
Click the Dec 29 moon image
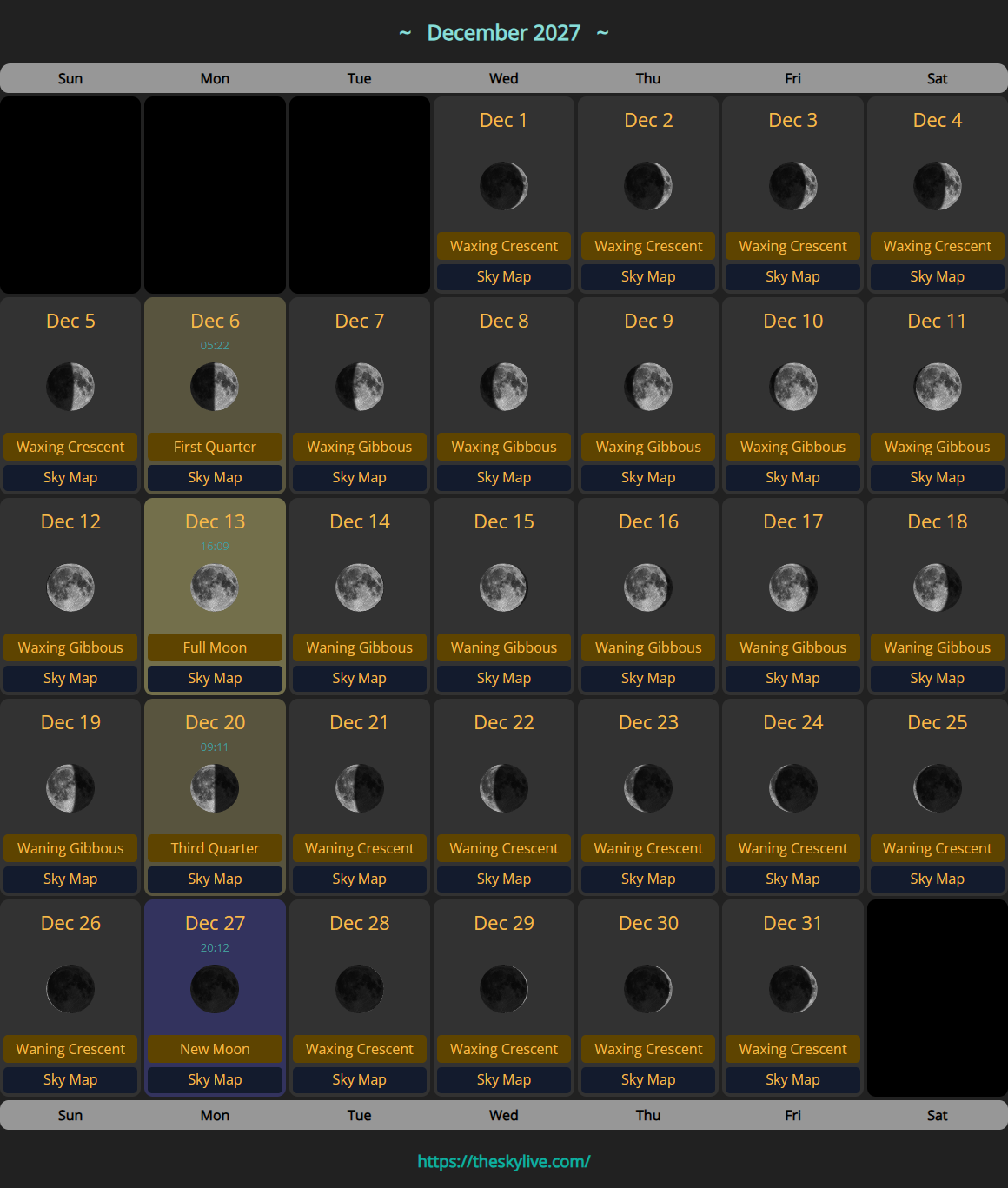pos(504,989)
